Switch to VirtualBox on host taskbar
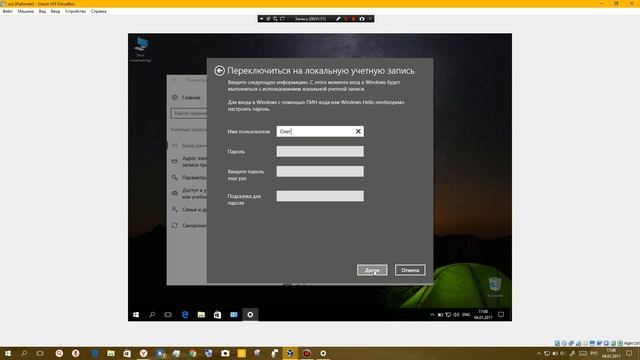The height and width of the screenshot is (360, 640). click(x=290, y=353)
